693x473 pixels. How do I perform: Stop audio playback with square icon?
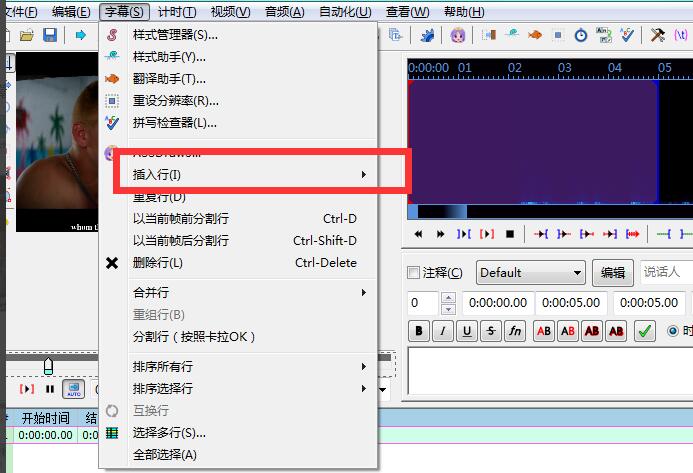click(510, 234)
